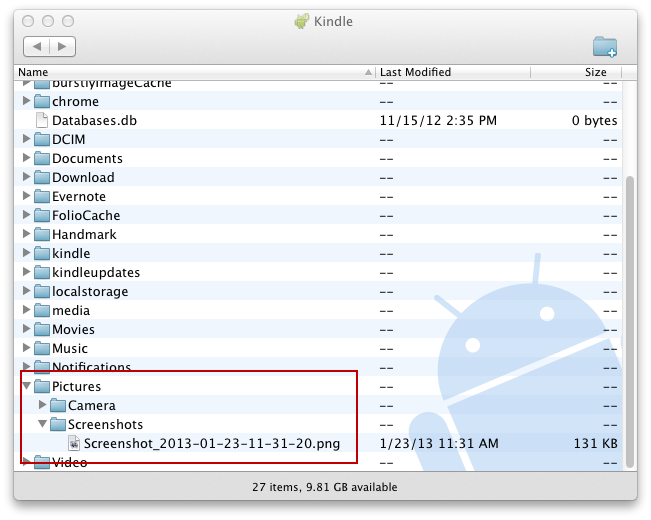Image resolution: width=651 pixels, height=520 pixels.
Task: Click the Music folder icon
Action: [42, 348]
